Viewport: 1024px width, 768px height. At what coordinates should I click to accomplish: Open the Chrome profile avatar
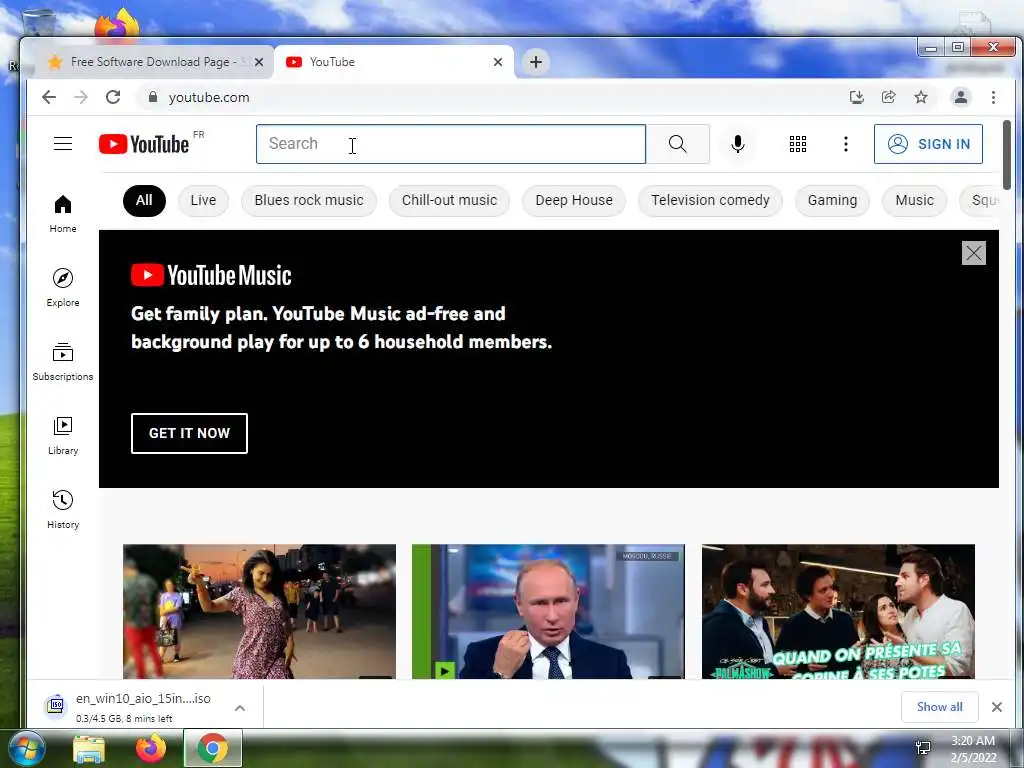(x=961, y=97)
